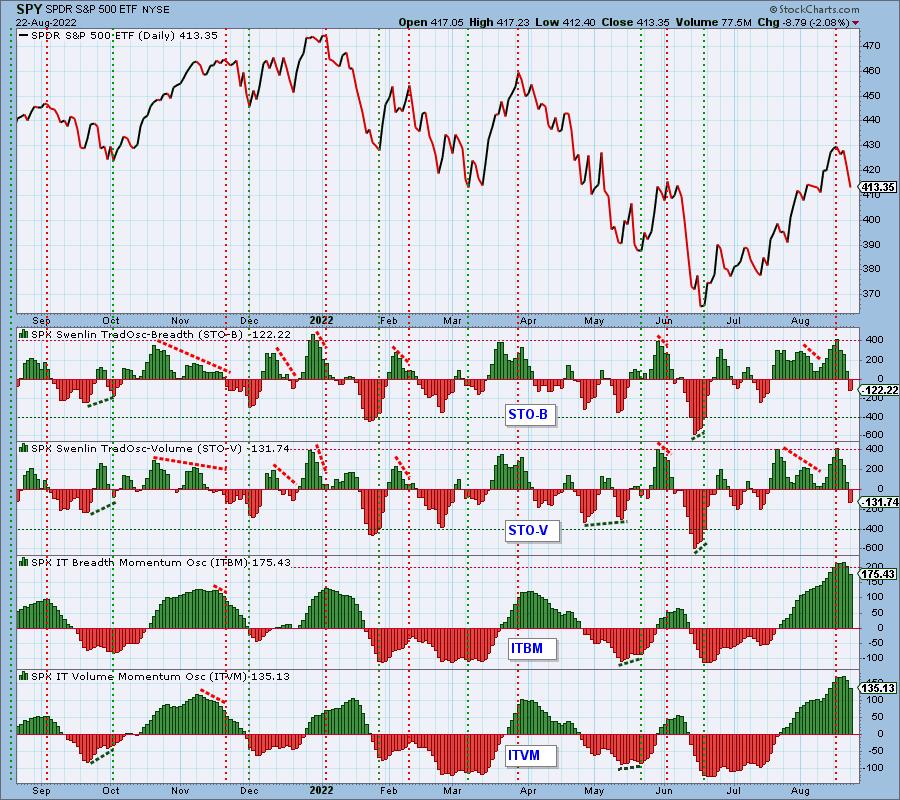
Task: Click the STO-V annotation label box
Action: [x=530, y=530]
